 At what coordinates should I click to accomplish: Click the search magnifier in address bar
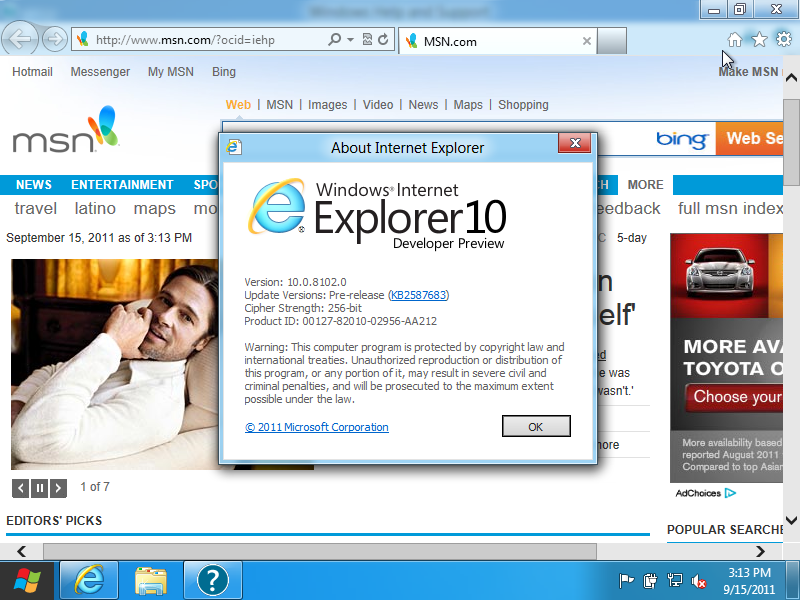tap(335, 40)
